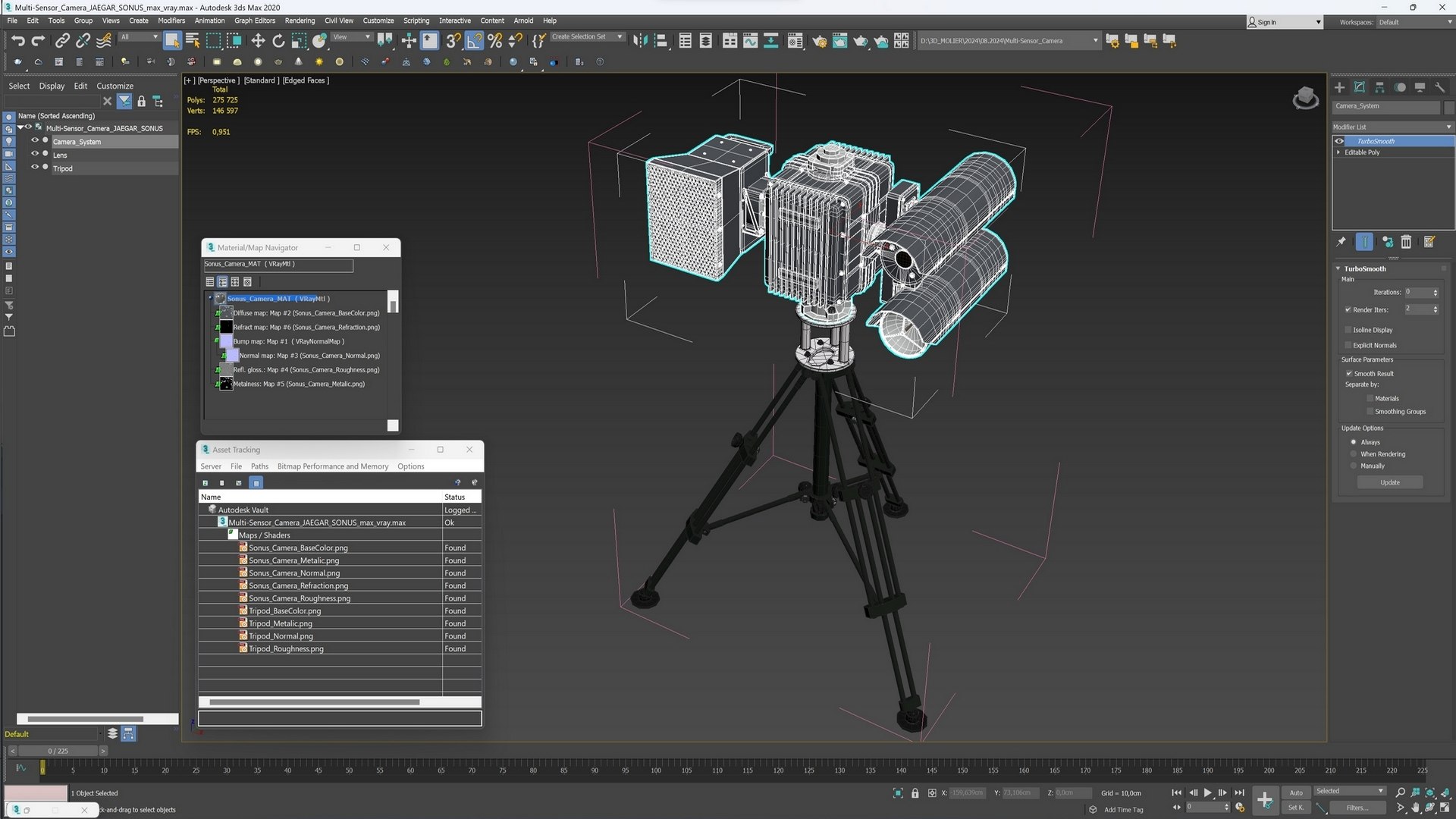Image resolution: width=1456 pixels, height=819 pixels.
Task: Open the Hierarchy panel tab icon
Action: click(x=1379, y=87)
